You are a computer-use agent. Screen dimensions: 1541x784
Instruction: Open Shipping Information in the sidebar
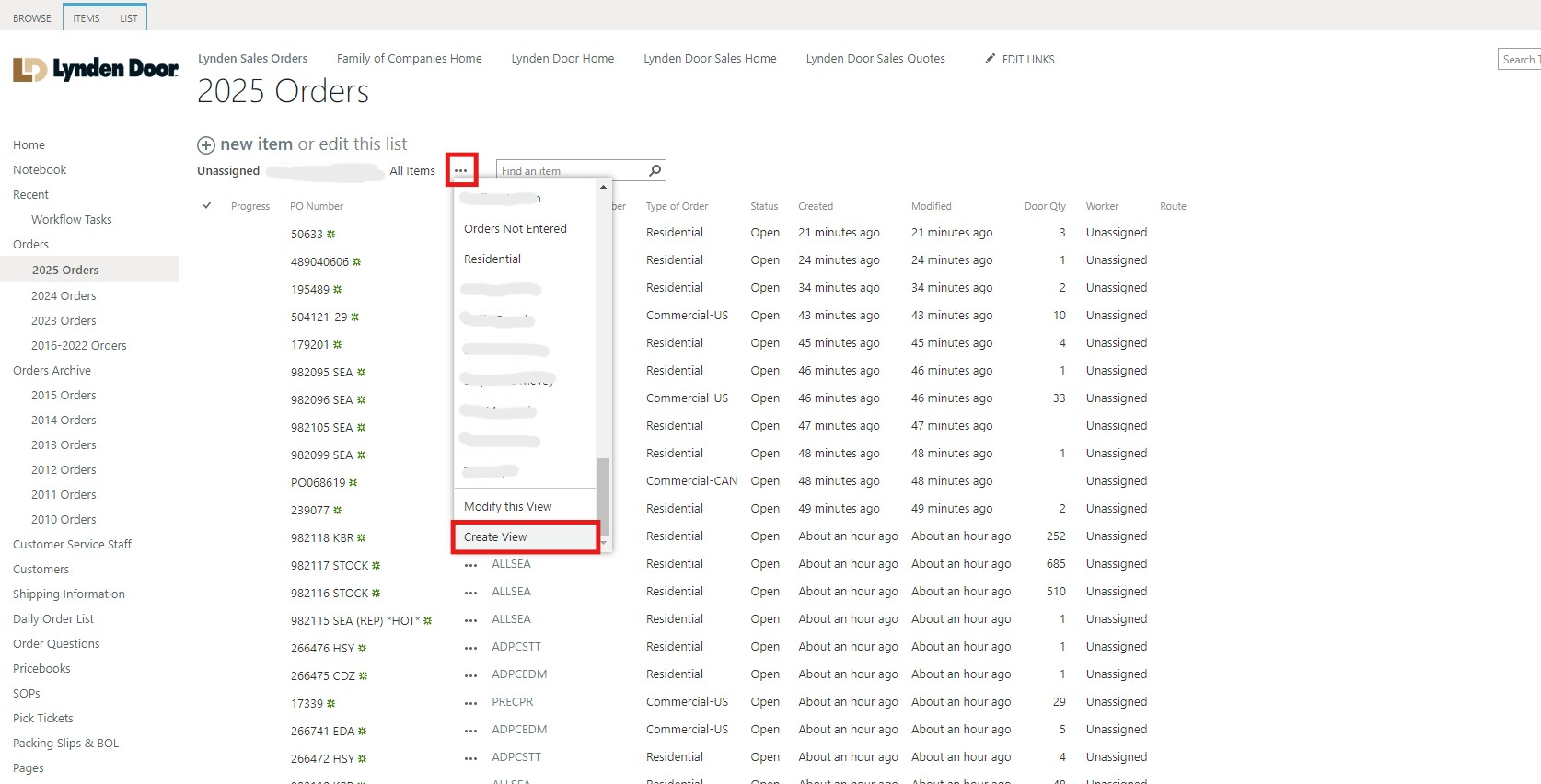point(69,594)
